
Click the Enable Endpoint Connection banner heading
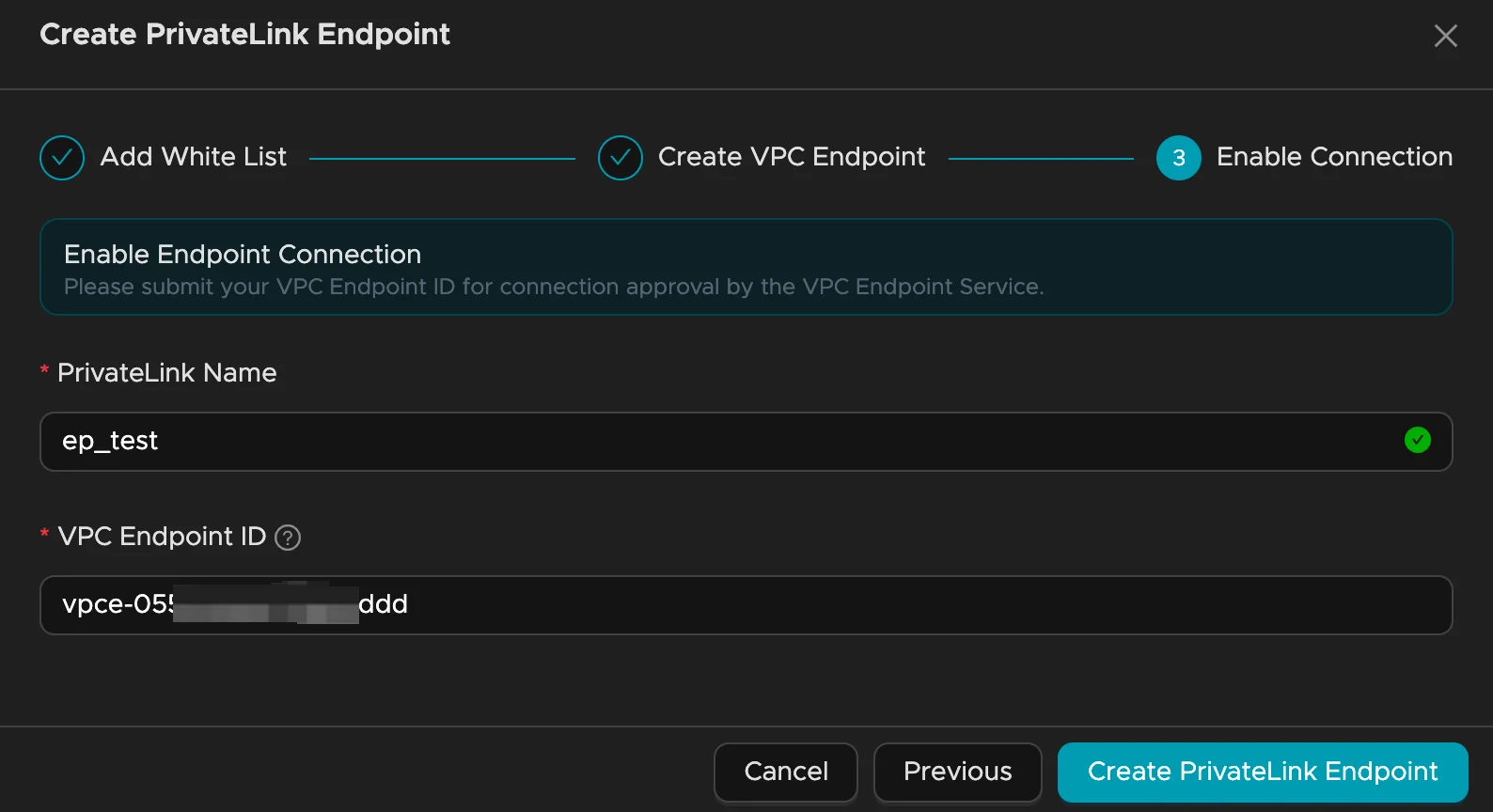pyautogui.click(x=243, y=255)
